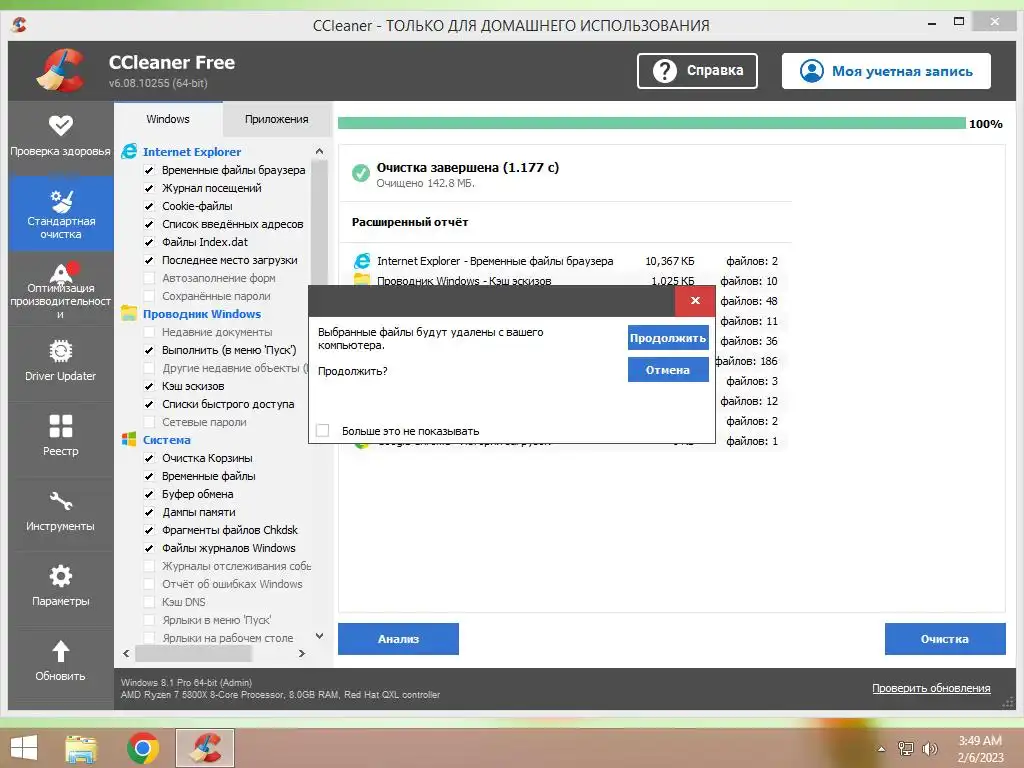1024x768 pixels.
Task: Click down arrow of options list scrollbar
Action: 319,636
